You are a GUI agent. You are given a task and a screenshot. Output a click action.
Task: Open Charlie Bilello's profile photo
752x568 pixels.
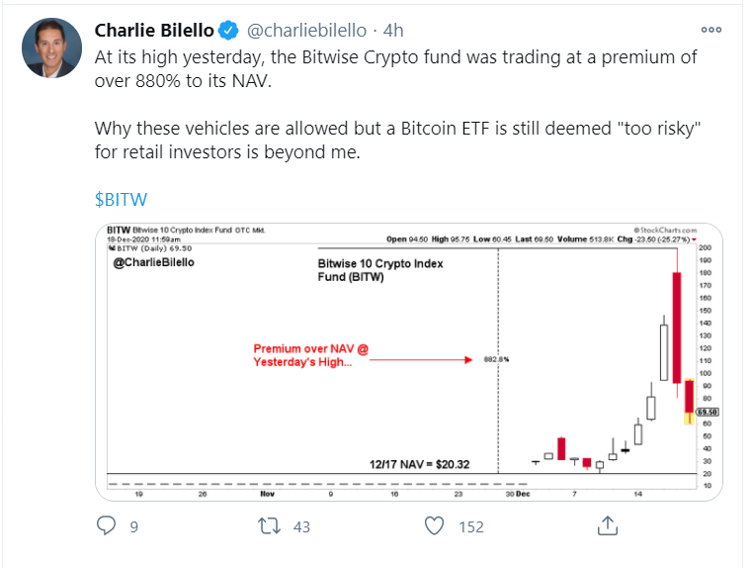click(49, 50)
